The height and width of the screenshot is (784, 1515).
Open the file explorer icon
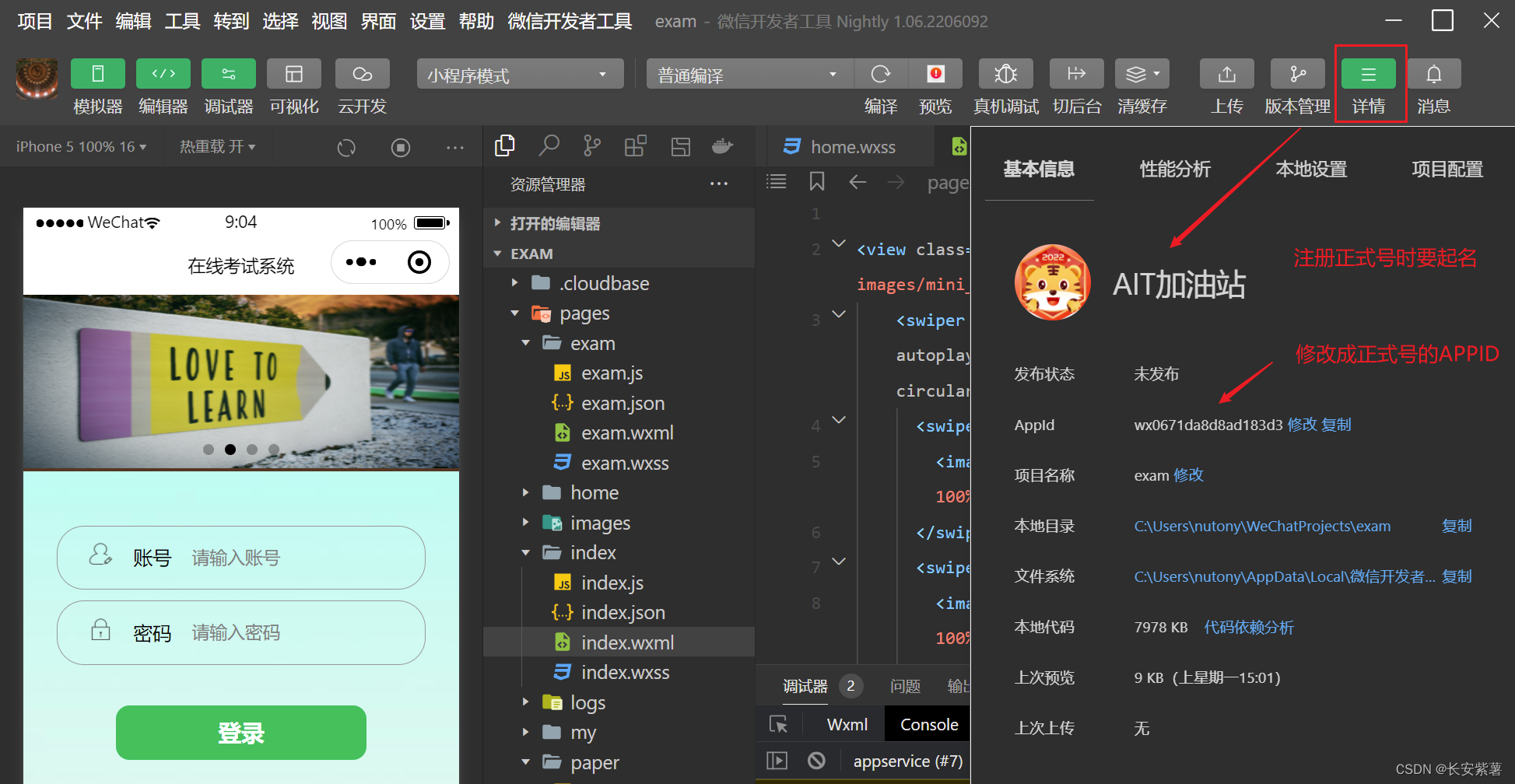pos(505,145)
